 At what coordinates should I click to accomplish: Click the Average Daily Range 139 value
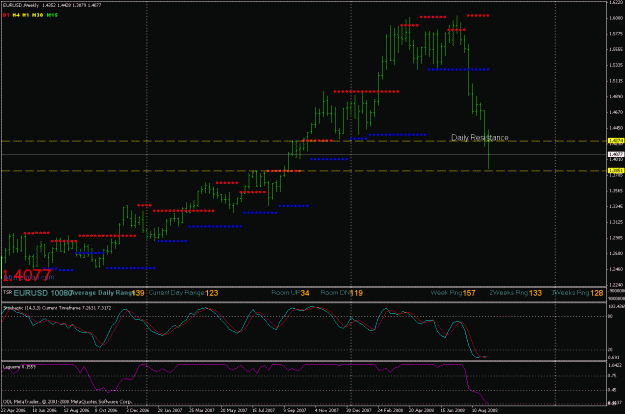pos(138,293)
